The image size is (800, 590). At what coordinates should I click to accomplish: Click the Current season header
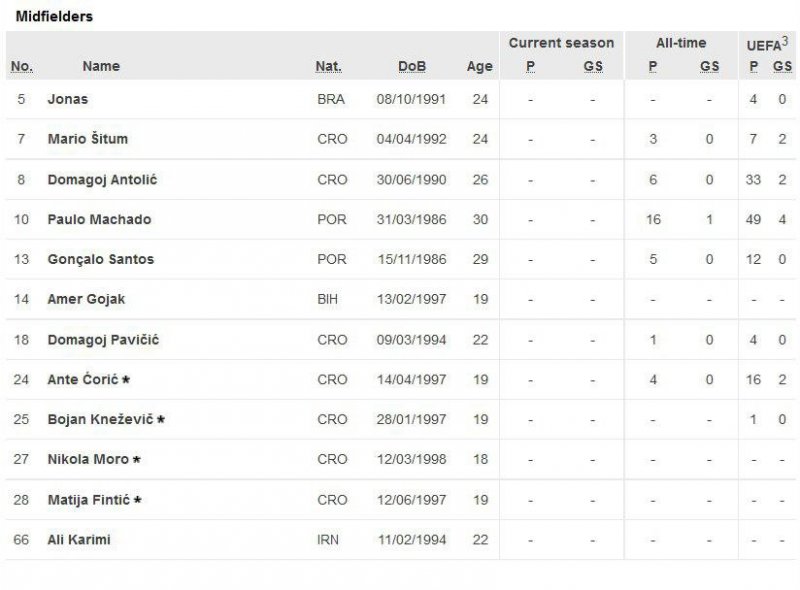[561, 44]
